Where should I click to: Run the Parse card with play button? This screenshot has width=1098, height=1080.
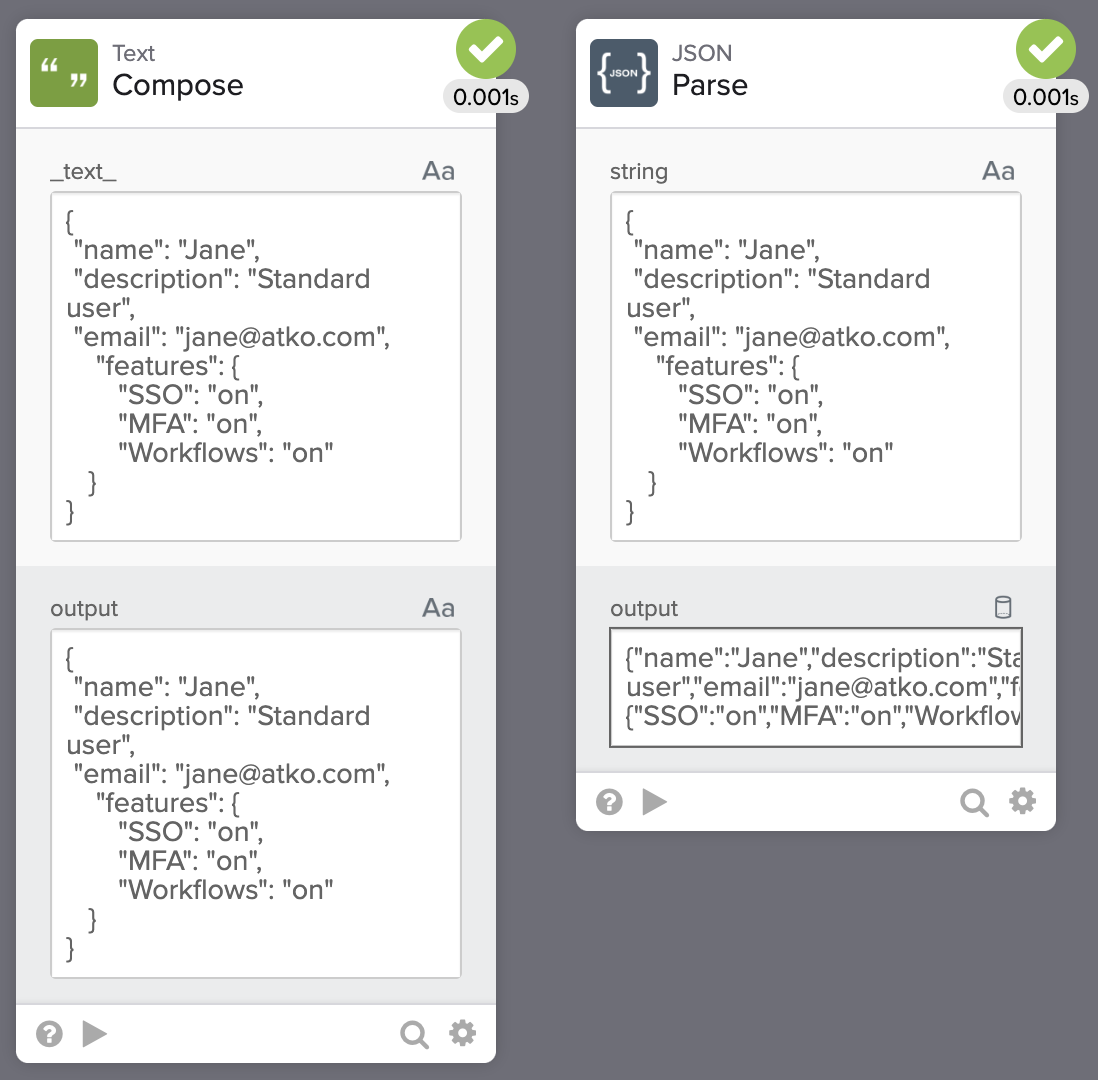point(655,802)
